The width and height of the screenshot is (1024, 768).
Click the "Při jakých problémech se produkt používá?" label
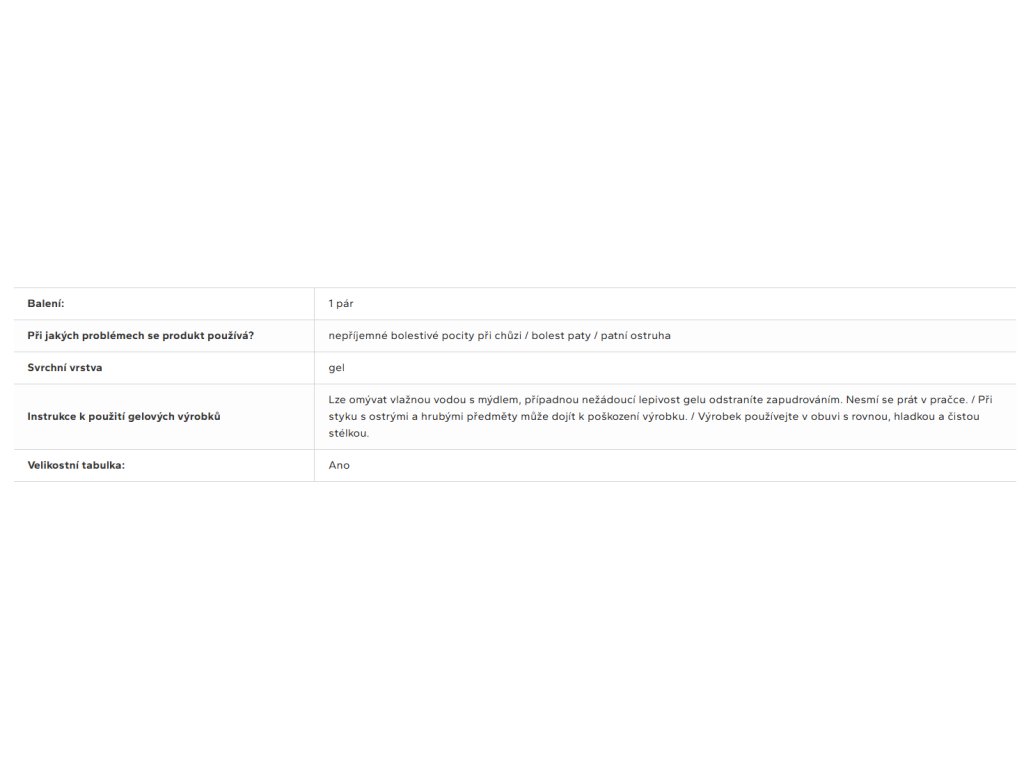pyautogui.click(x=140, y=335)
